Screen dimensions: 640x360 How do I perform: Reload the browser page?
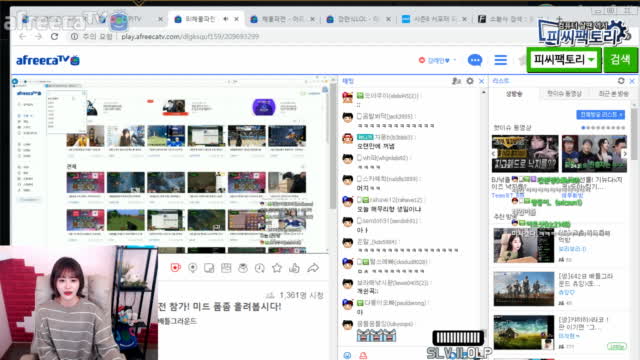[x=54, y=36]
